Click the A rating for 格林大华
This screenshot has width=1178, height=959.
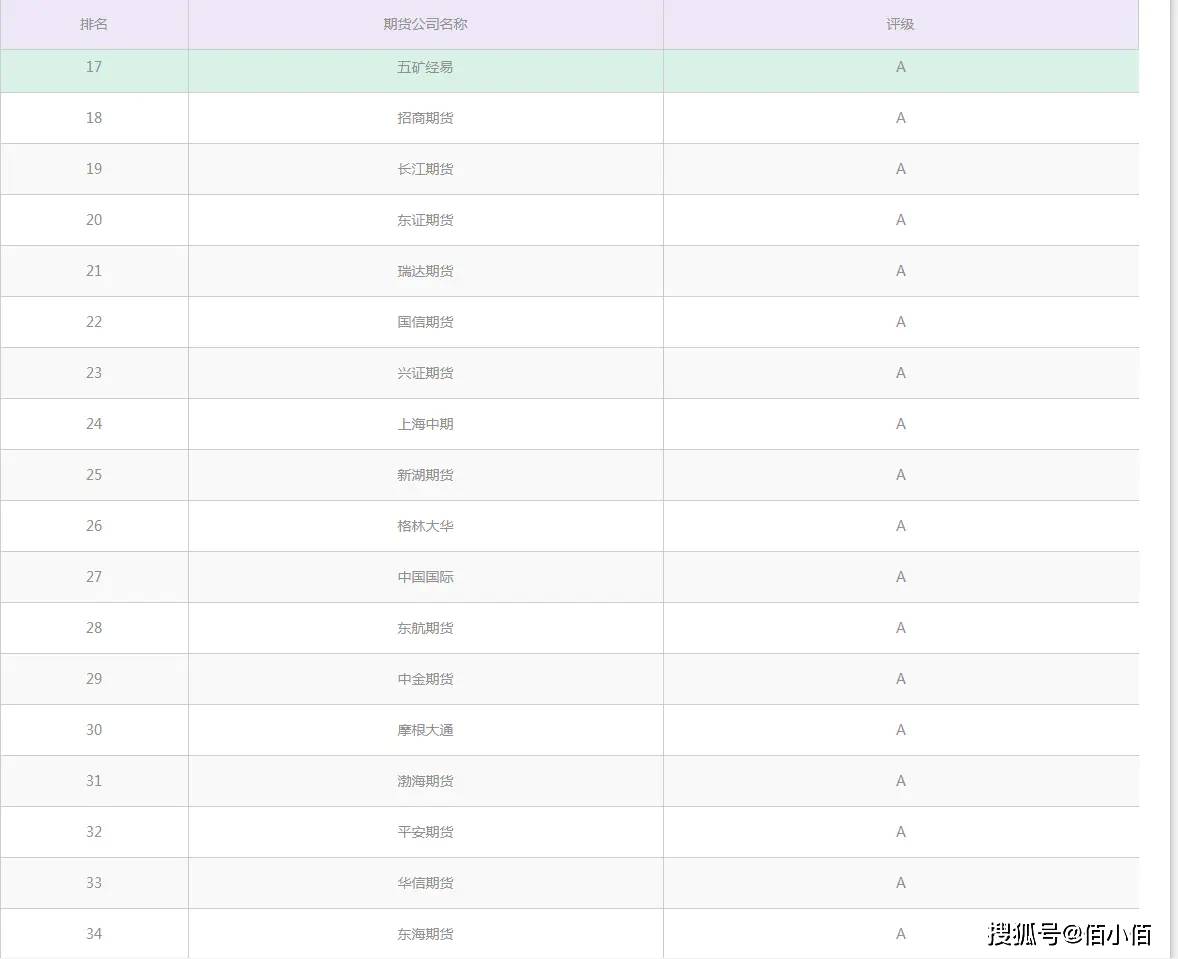[901, 526]
